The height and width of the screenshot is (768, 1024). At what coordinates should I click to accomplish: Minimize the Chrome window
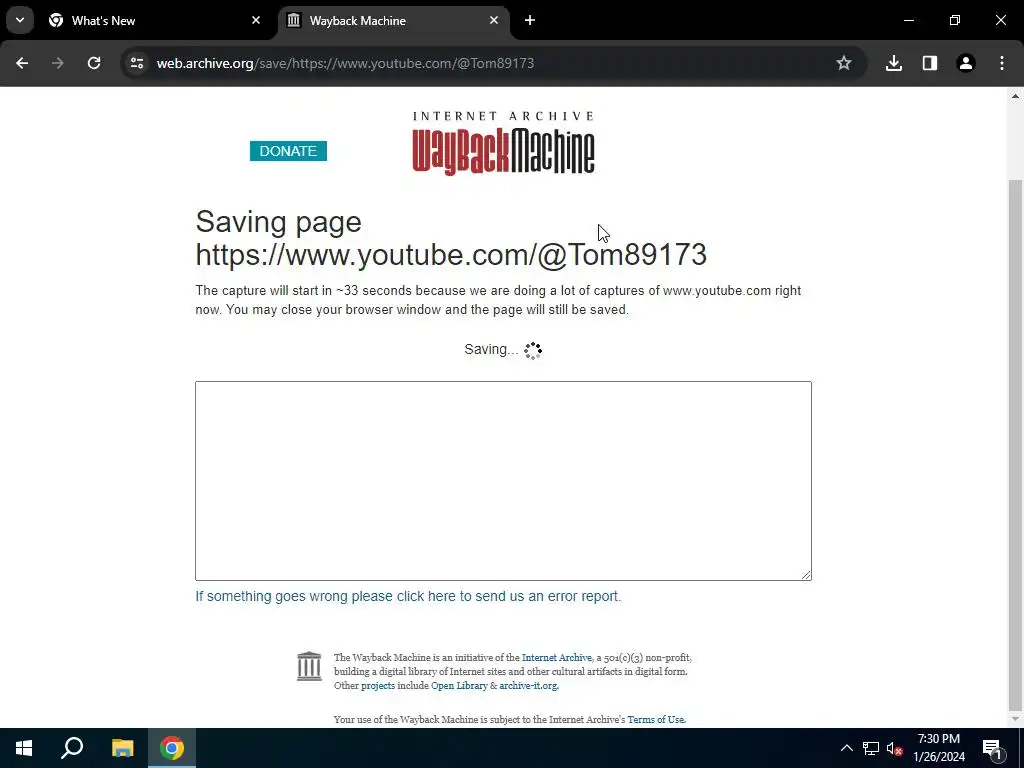coord(908,20)
